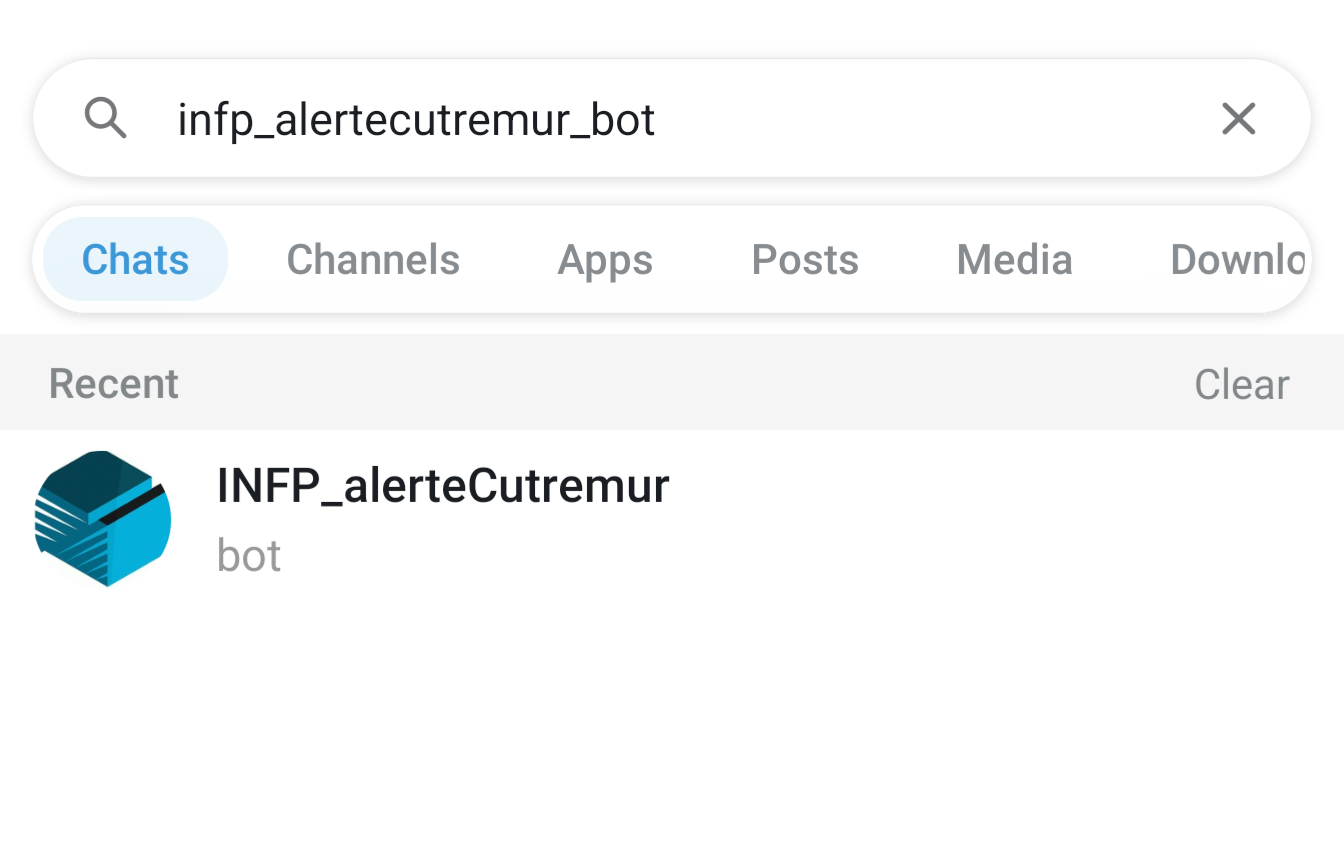Switch to the Channels tab
1344x860 pixels.
[x=373, y=260]
